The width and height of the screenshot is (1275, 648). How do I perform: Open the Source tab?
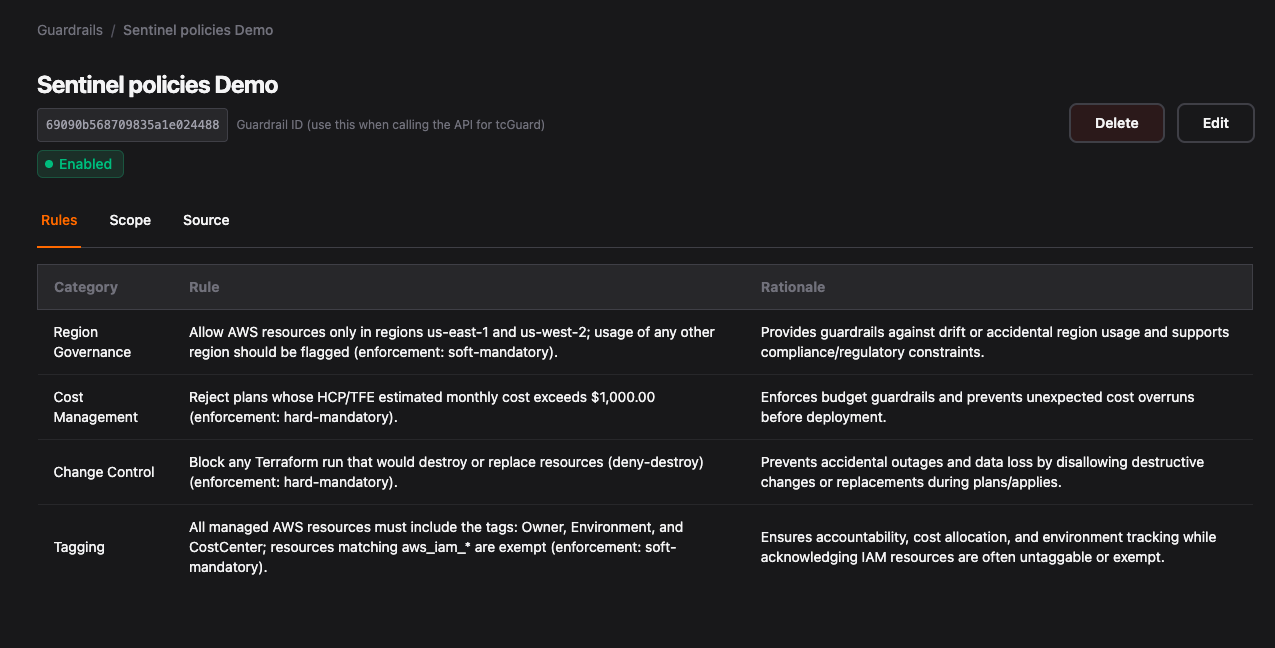tap(206, 220)
